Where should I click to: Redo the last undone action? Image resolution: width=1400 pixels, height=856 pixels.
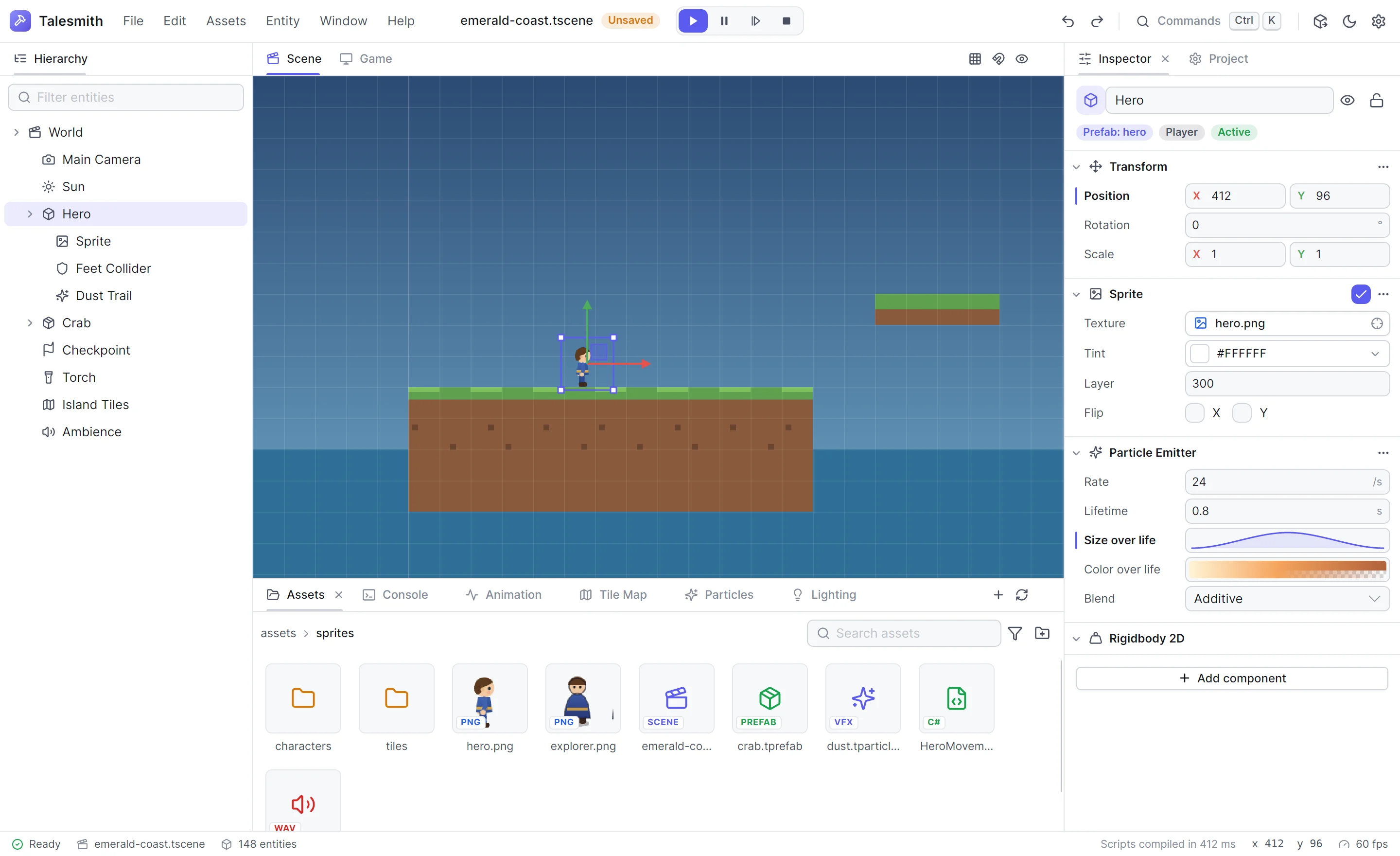coord(1097,21)
